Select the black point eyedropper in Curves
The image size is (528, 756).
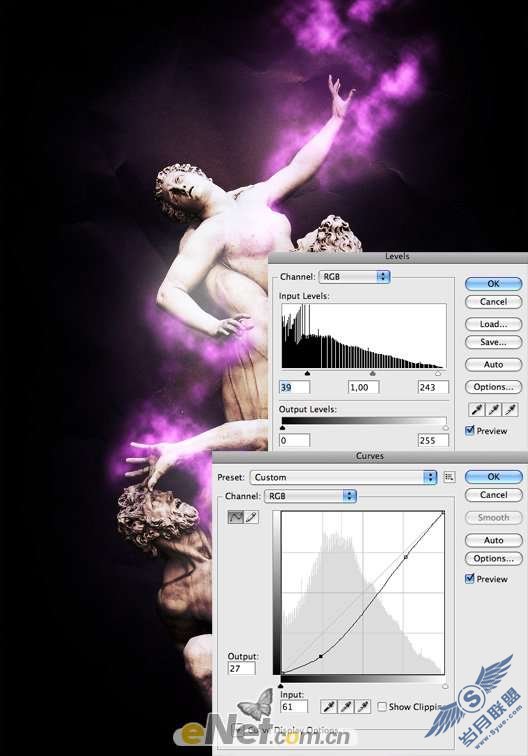tap(329, 707)
